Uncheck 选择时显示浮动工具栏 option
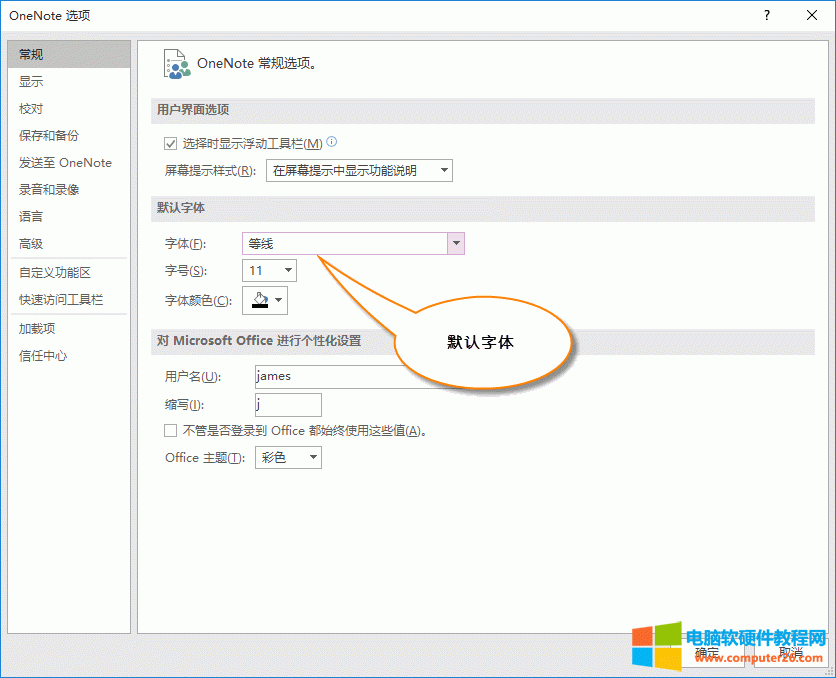836x678 pixels. click(171, 142)
